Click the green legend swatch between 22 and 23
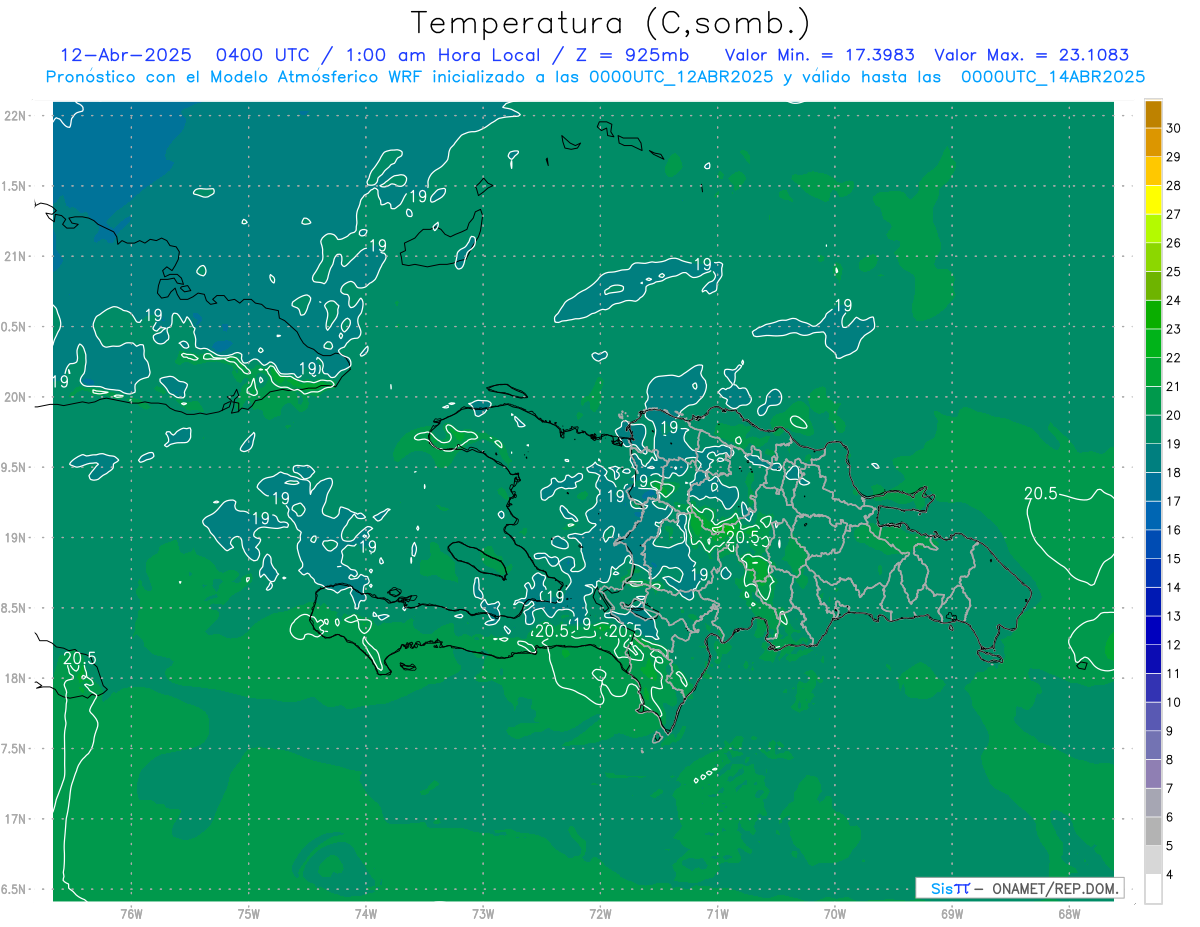The image size is (1200, 927). point(1153,344)
